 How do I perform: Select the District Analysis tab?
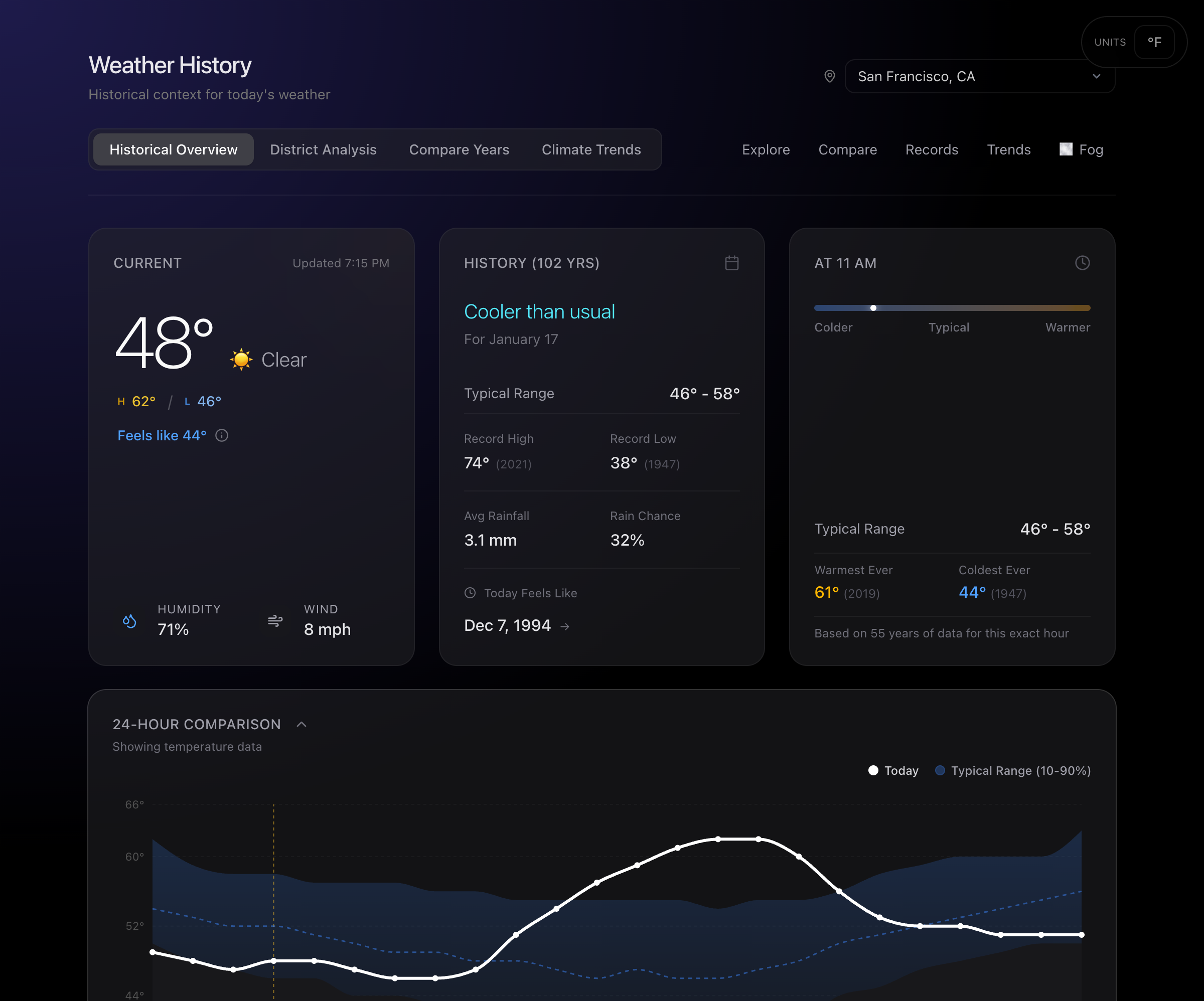[323, 149]
